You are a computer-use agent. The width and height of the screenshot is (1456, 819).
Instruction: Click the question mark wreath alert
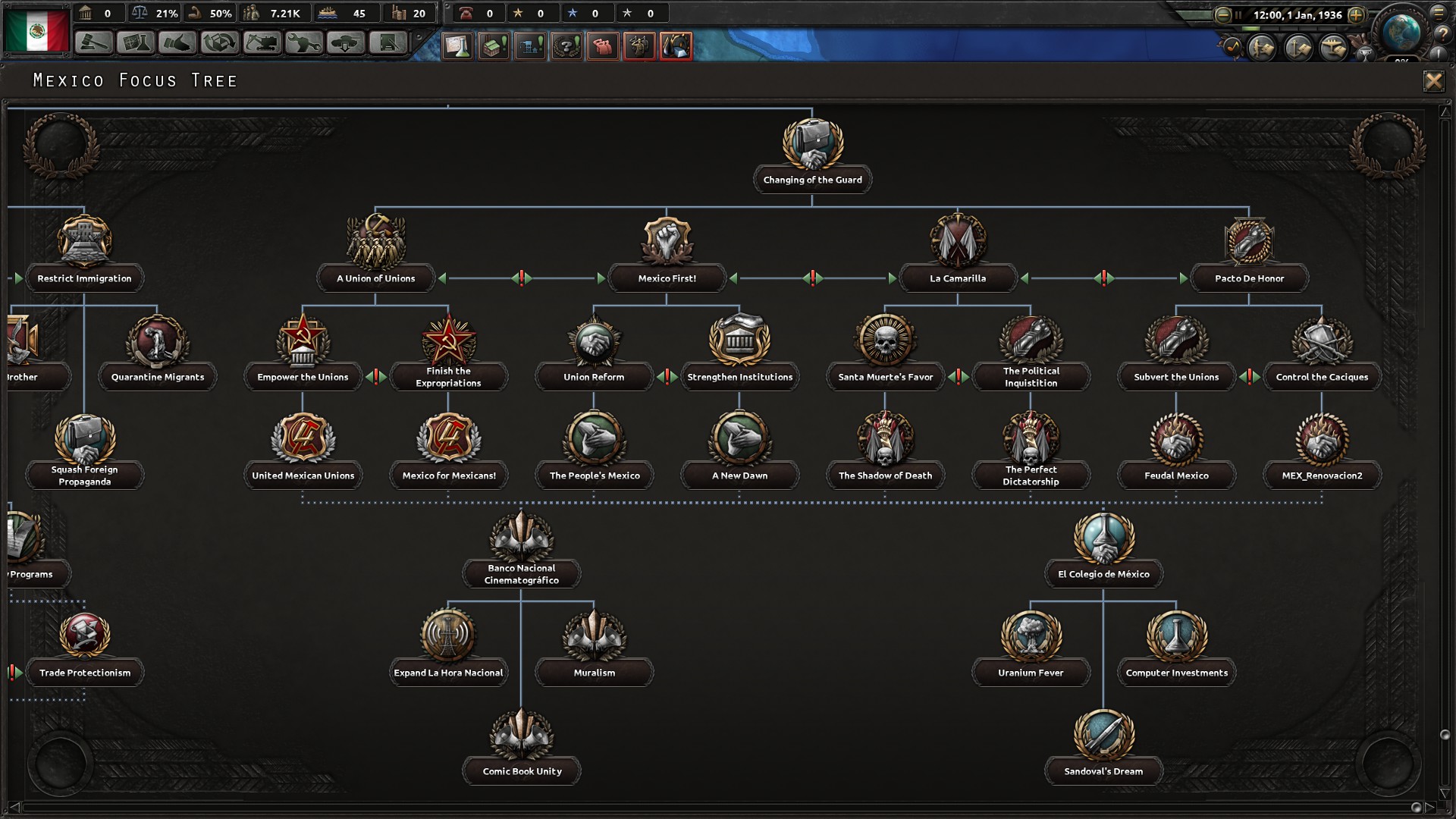(566, 46)
